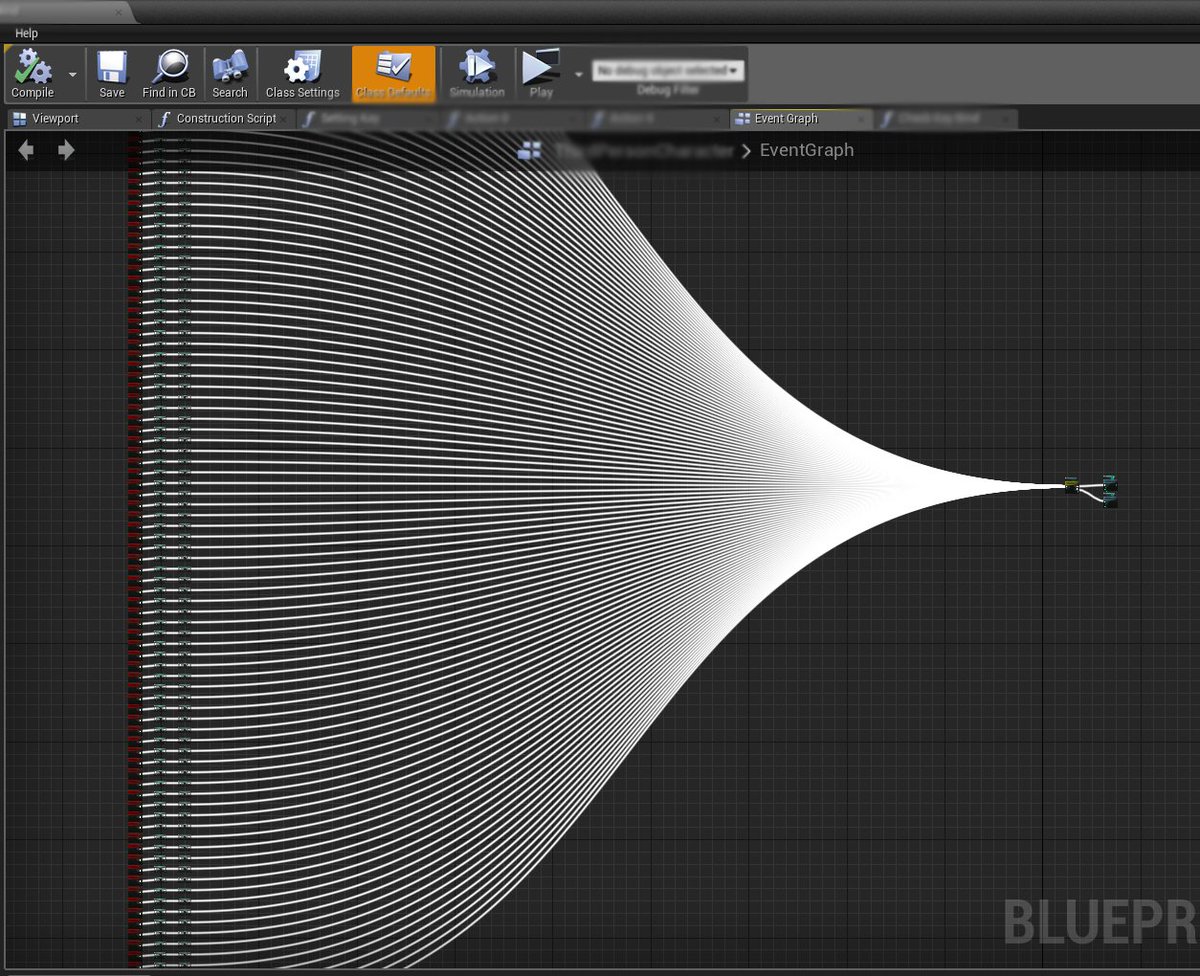The image size is (1200, 976).
Task: Close the Viewport tab
Action: coord(139,119)
